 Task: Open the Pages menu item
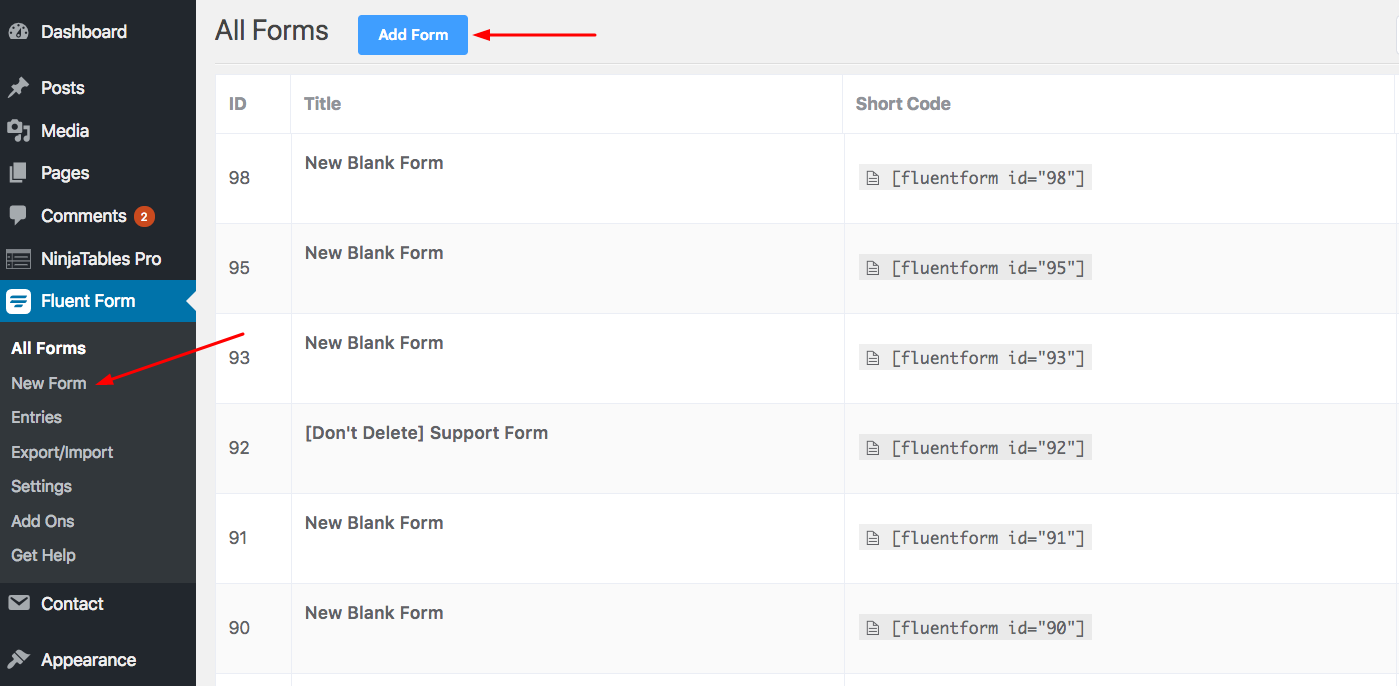point(65,173)
